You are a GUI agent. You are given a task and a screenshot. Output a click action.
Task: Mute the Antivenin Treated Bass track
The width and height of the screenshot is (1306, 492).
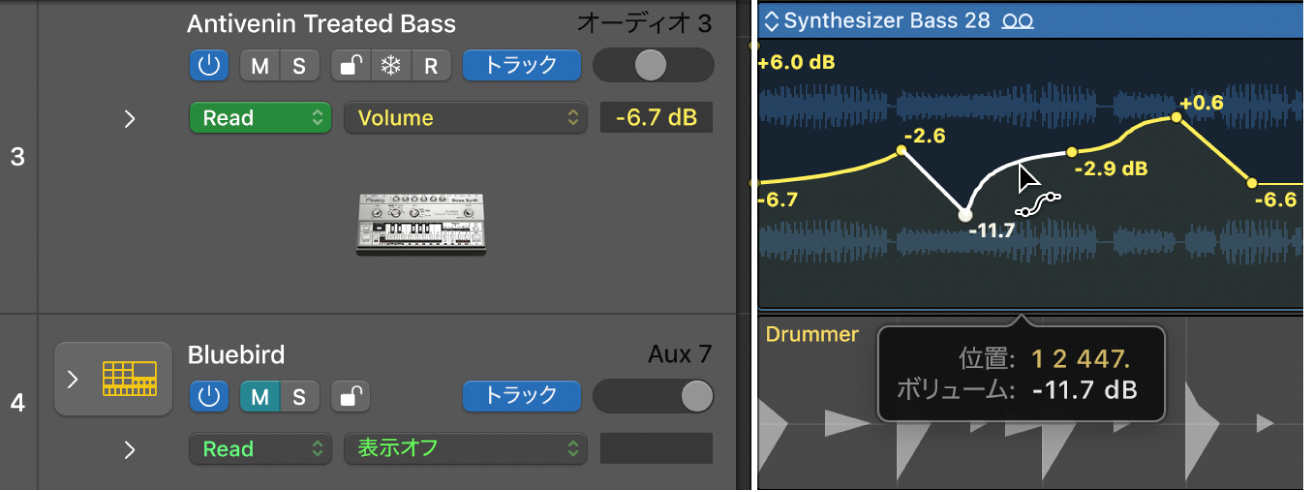coord(260,66)
